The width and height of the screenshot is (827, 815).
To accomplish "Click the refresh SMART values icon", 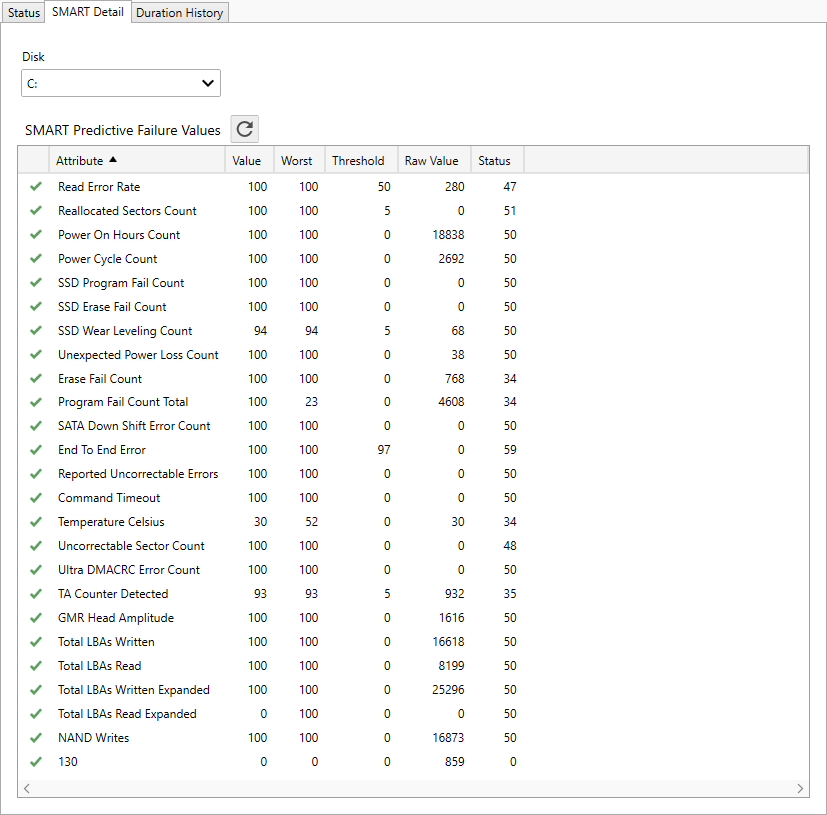I will (x=245, y=129).
